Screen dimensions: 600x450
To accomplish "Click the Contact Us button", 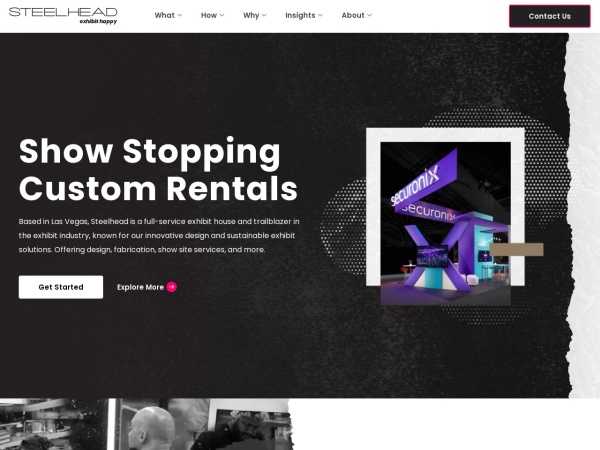I will (x=549, y=16).
